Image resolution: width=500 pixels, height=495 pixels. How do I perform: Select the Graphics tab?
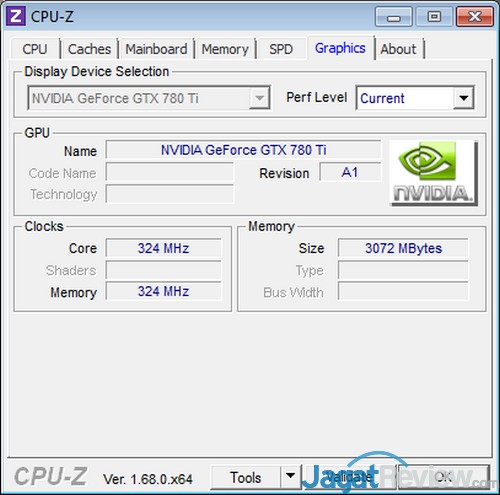(x=340, y=48)
